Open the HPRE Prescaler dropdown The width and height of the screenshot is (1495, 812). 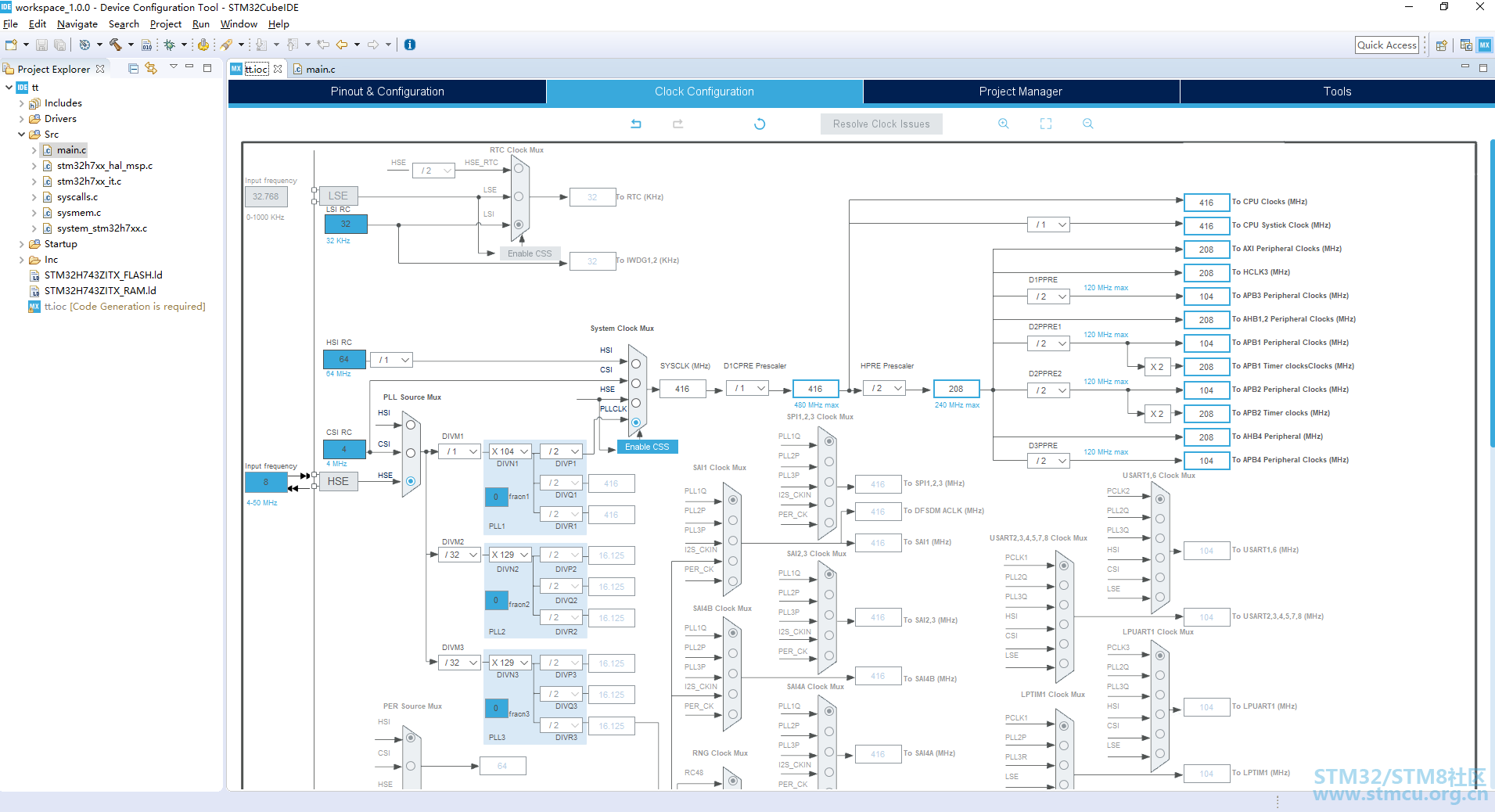885,388
